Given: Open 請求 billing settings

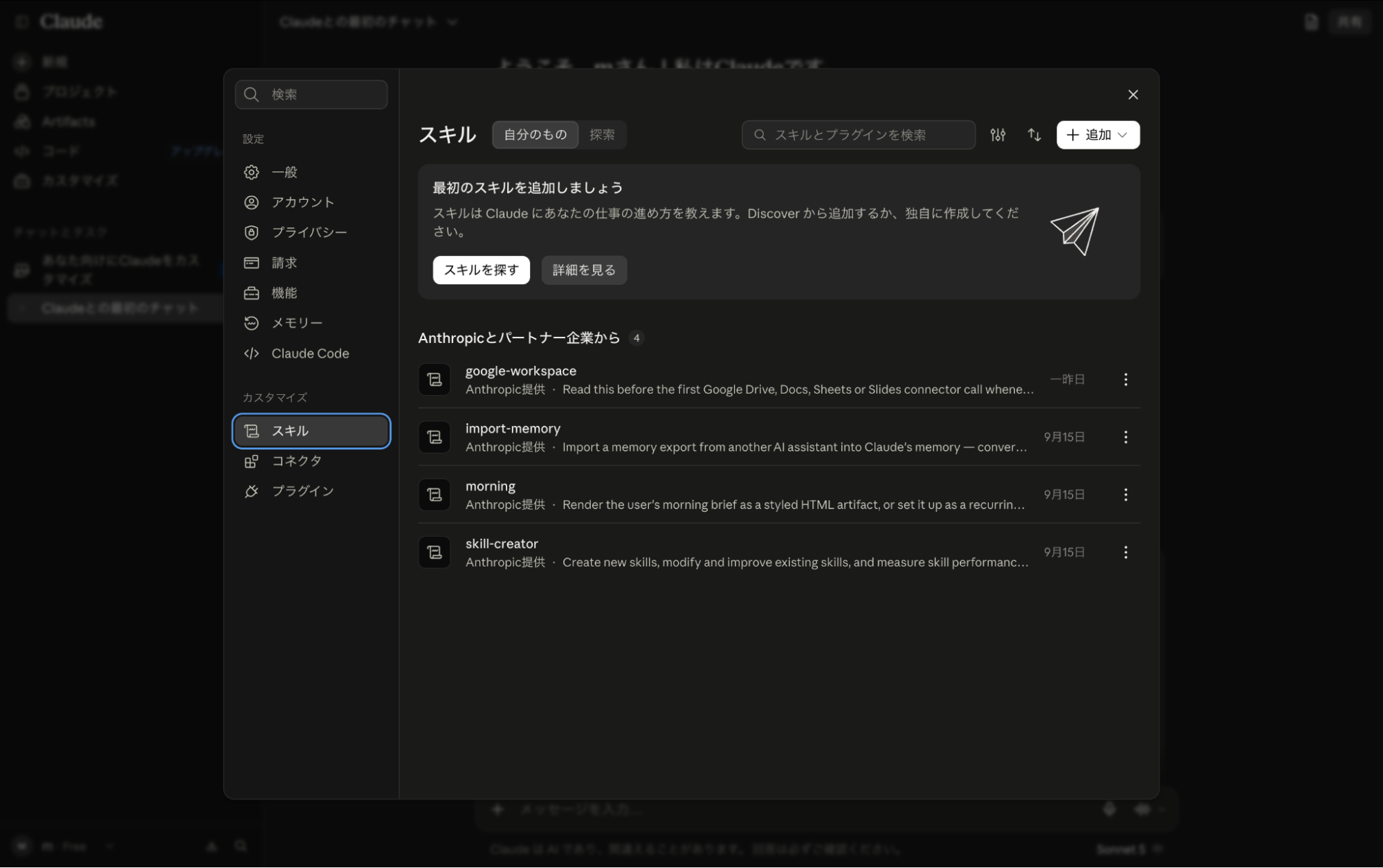Looking at the screenshot, I should (311, 263).
